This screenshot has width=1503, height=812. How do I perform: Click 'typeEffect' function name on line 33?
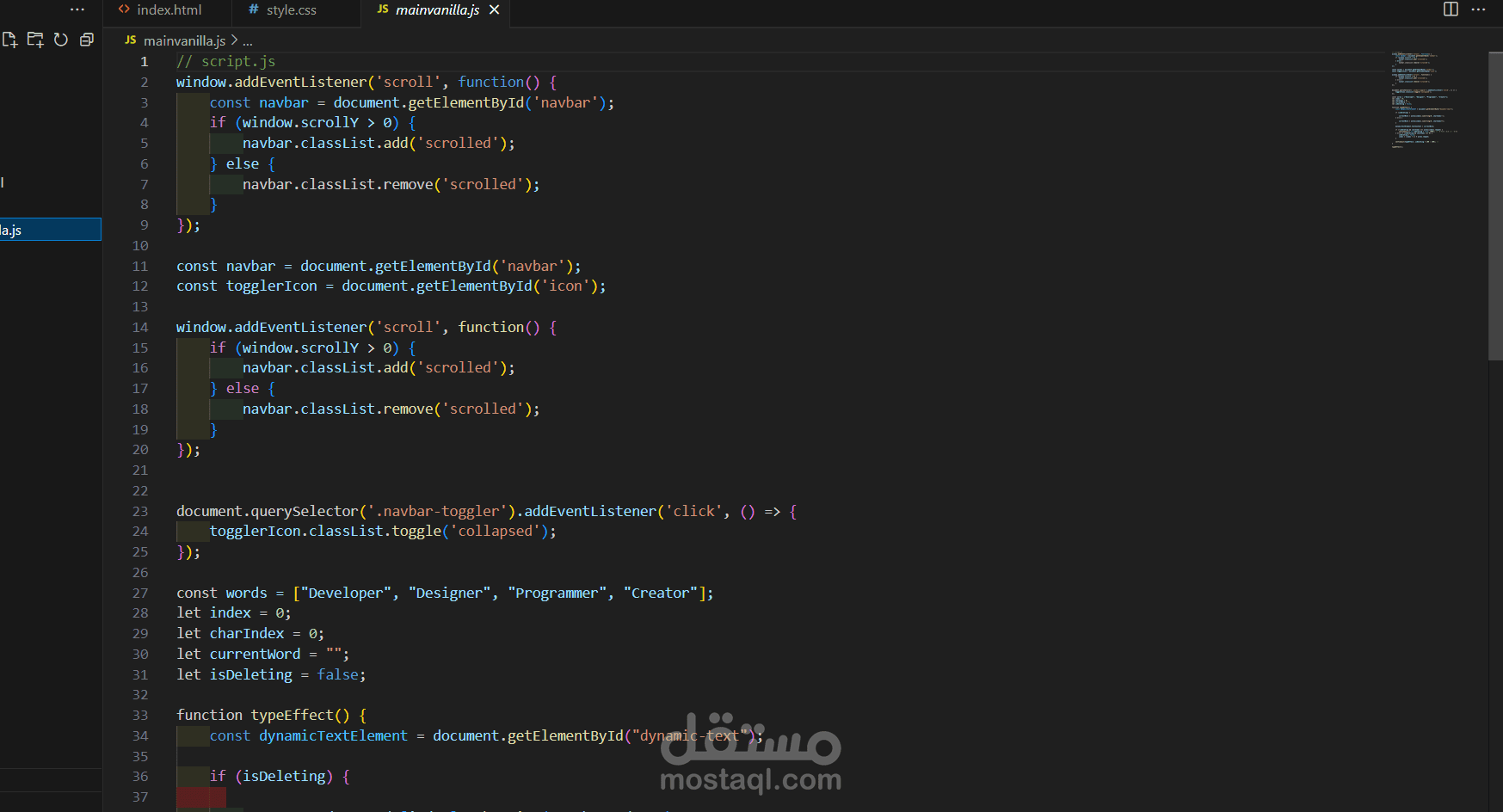(x=293, y=715)
